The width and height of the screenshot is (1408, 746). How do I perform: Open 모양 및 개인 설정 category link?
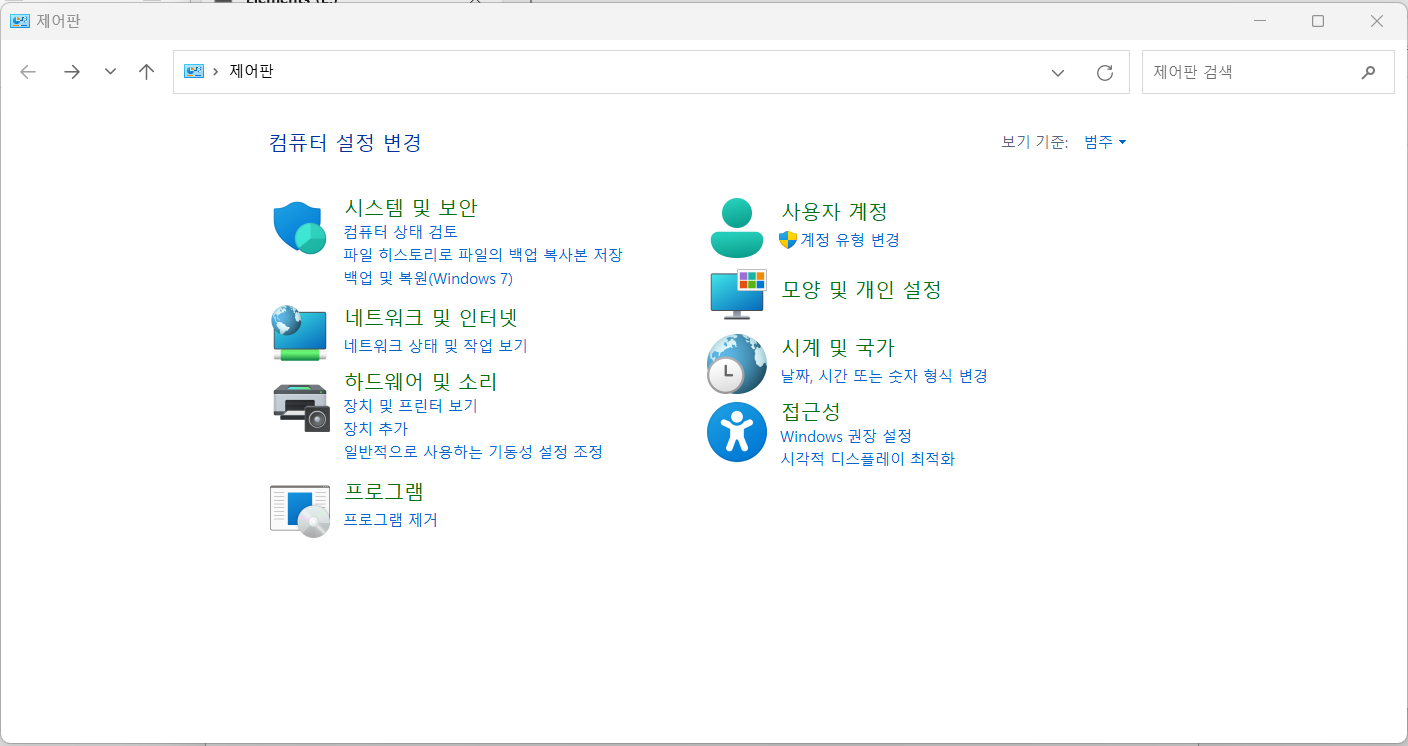click(x=861, y=290)
